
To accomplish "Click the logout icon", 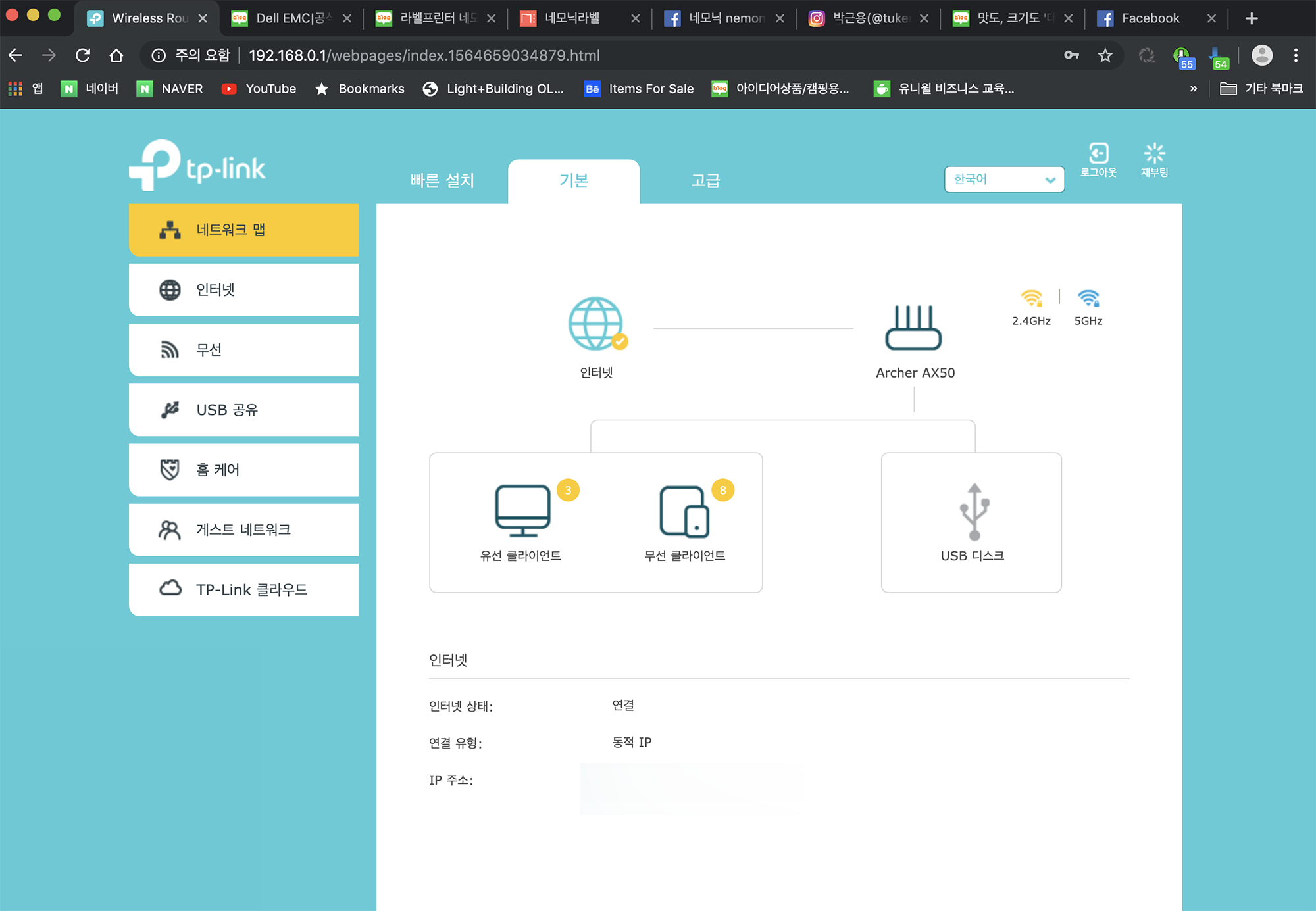I will pyautogui.click(x=1098, y=154).
